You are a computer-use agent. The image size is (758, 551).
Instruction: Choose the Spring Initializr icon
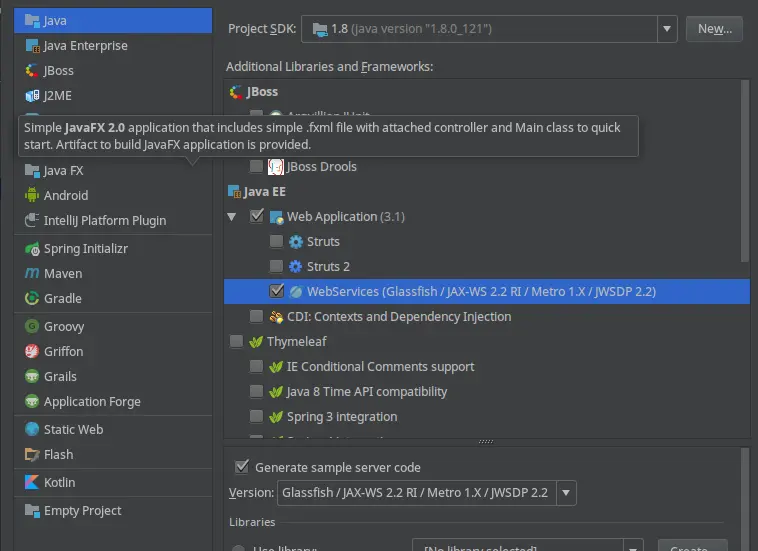[x=32, y=248]
